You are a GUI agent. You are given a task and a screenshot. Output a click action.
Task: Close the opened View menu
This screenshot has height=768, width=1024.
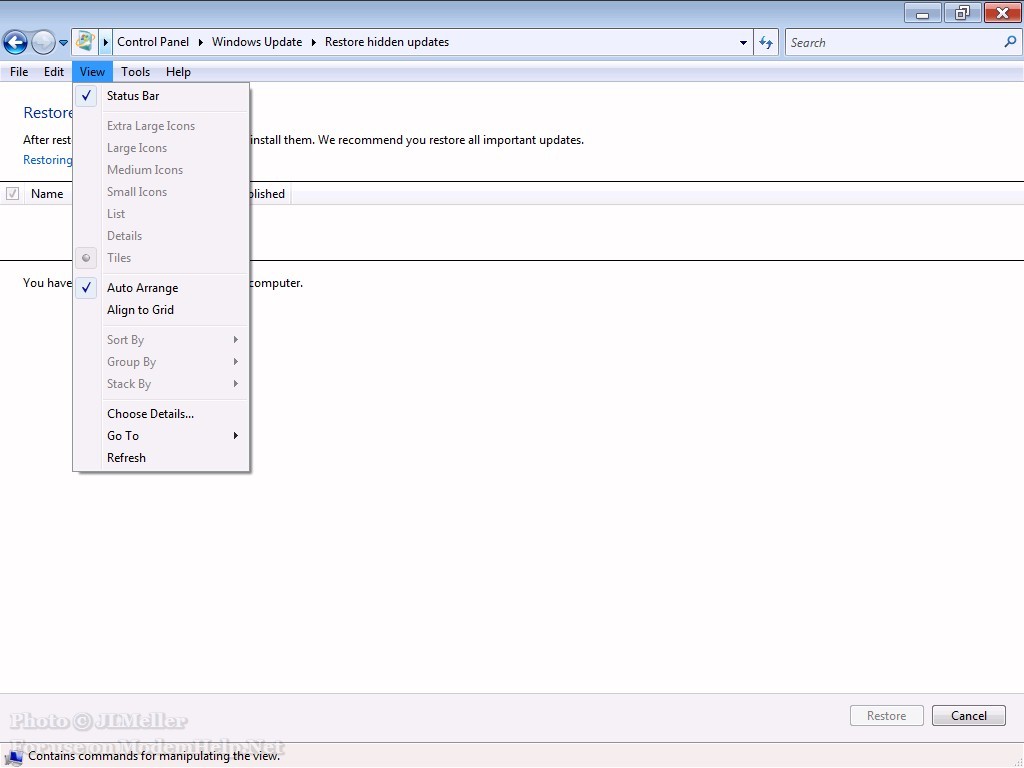(x=92, y=72)
